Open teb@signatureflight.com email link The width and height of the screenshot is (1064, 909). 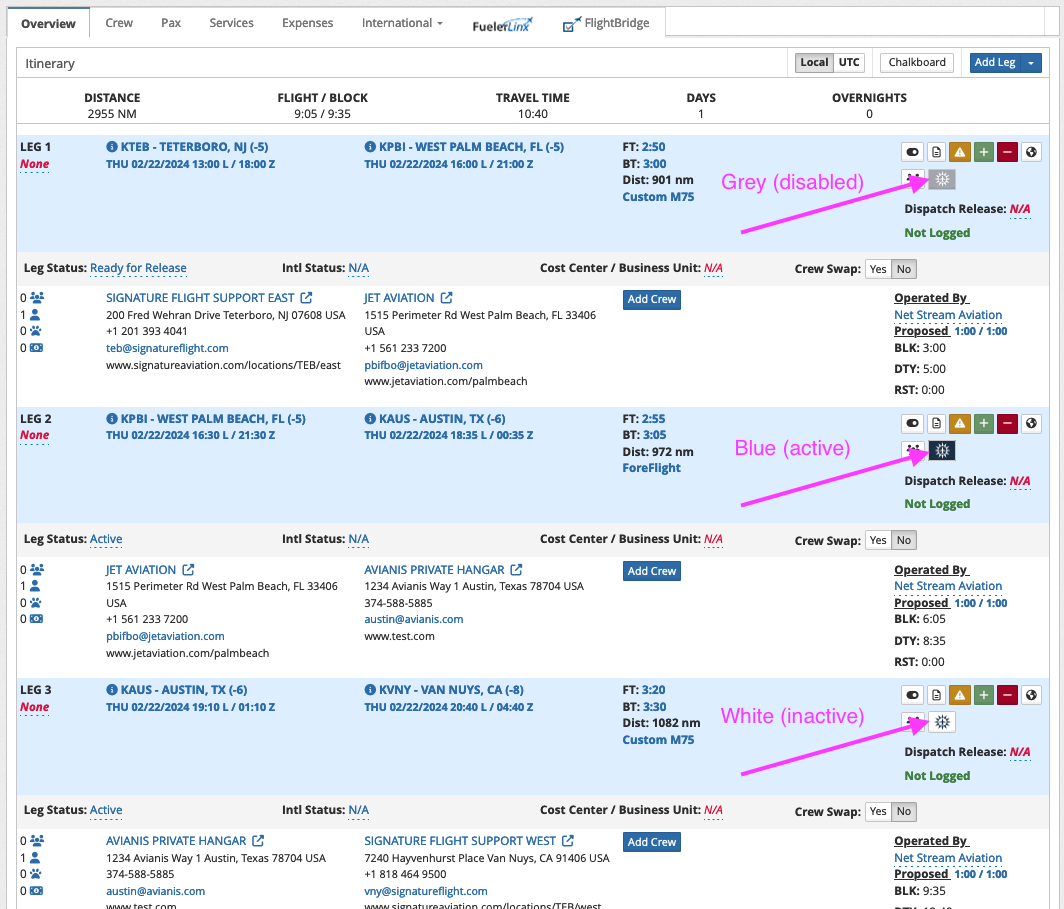(167, 348)
